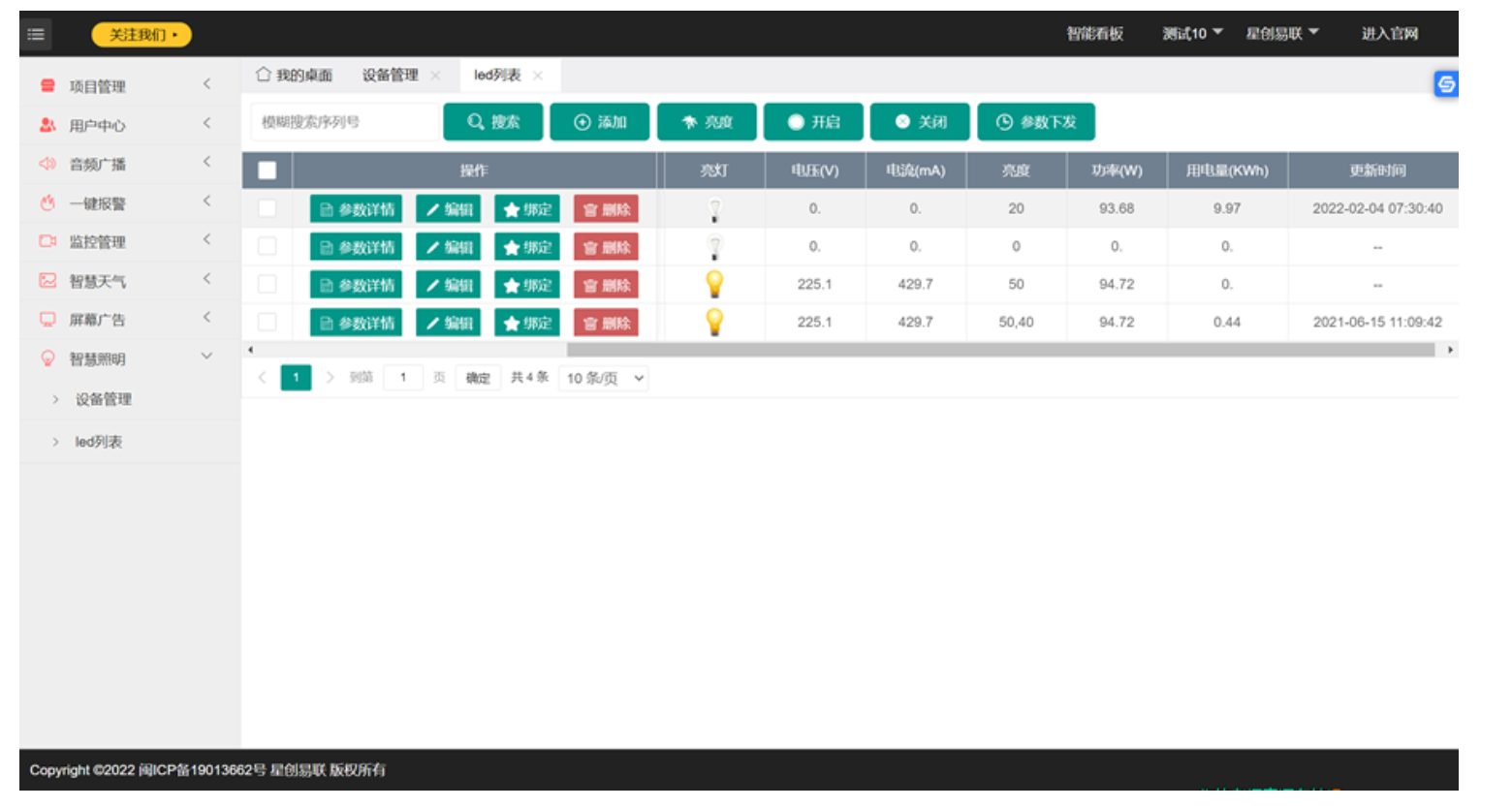
Task: Click the lit bulb icon in third row
Action: (714, 284)
